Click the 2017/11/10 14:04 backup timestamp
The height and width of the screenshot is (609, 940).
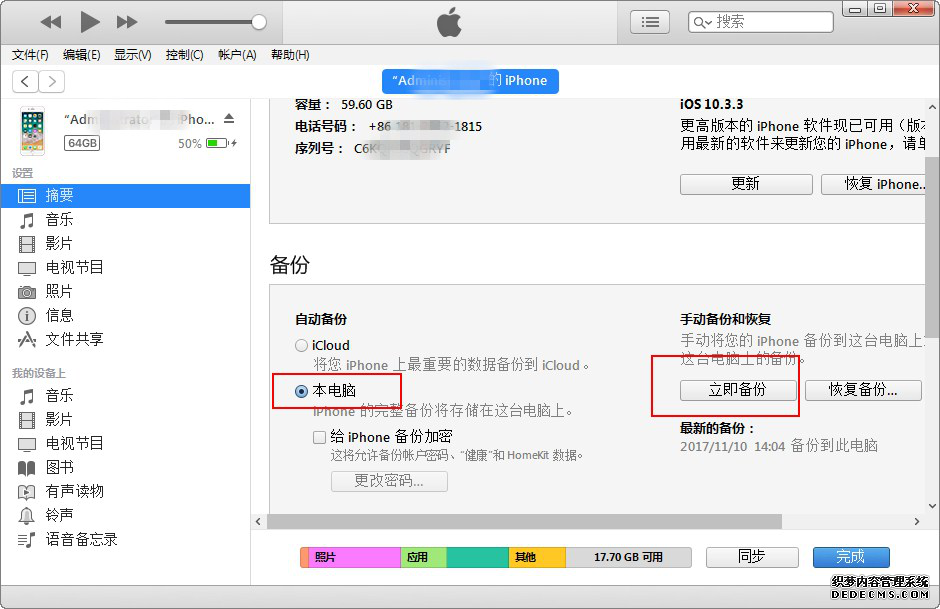732,447
